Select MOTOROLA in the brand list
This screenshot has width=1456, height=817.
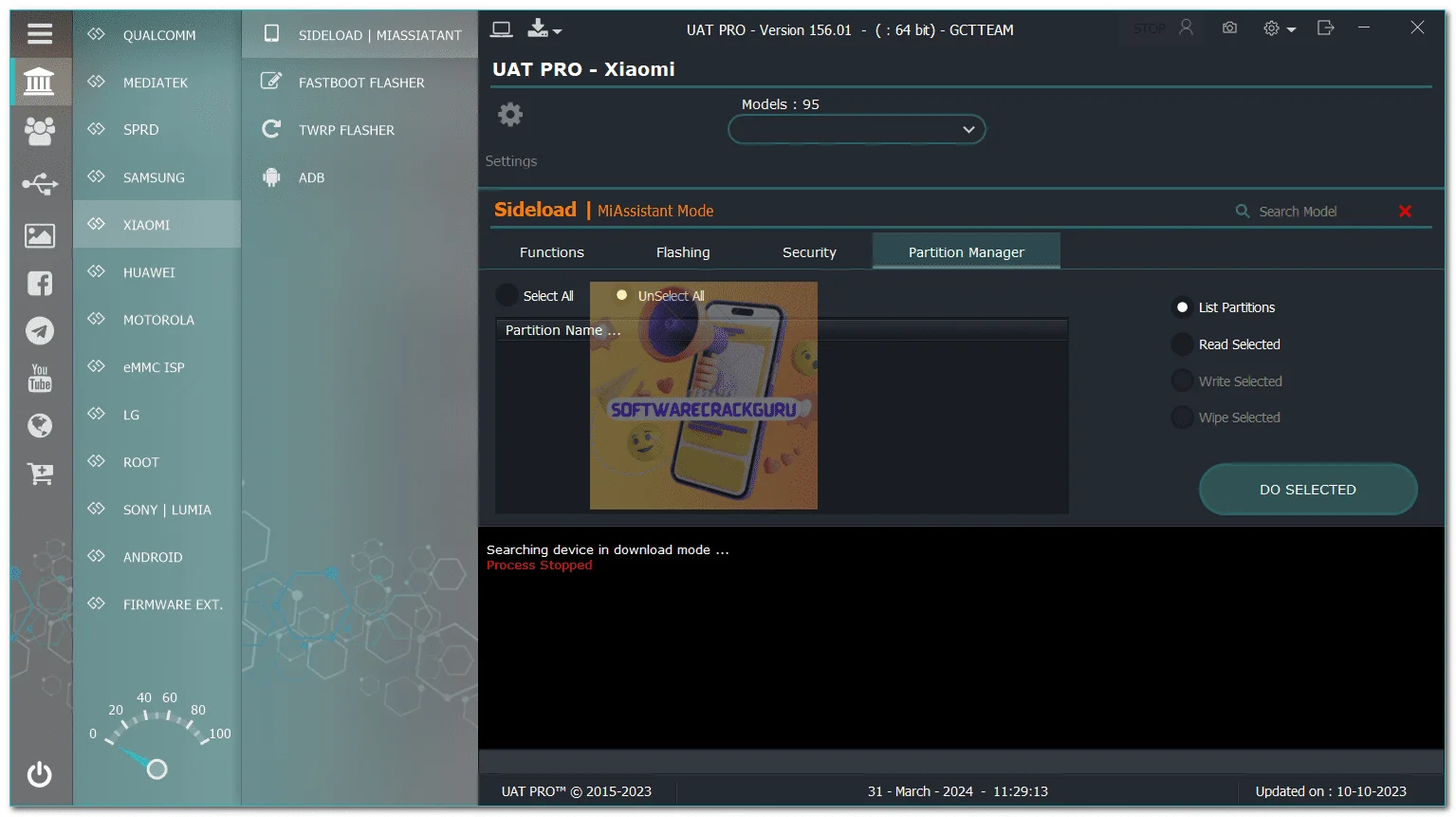pos(157,320)
